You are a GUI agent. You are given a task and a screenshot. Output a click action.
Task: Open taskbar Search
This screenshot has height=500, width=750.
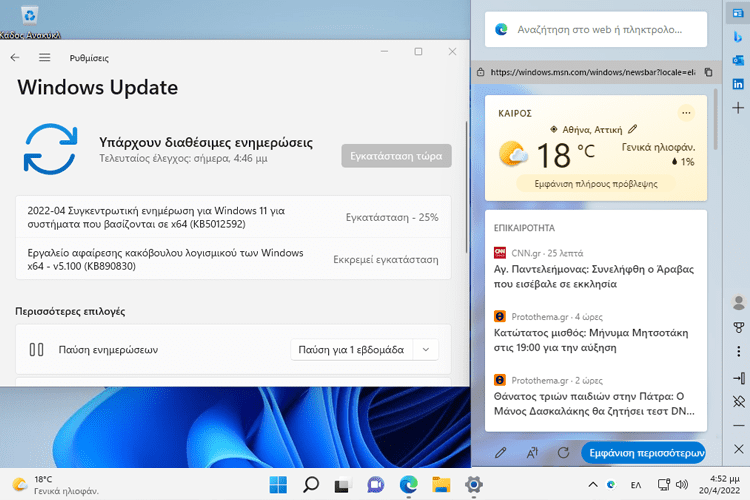(311, 485)
